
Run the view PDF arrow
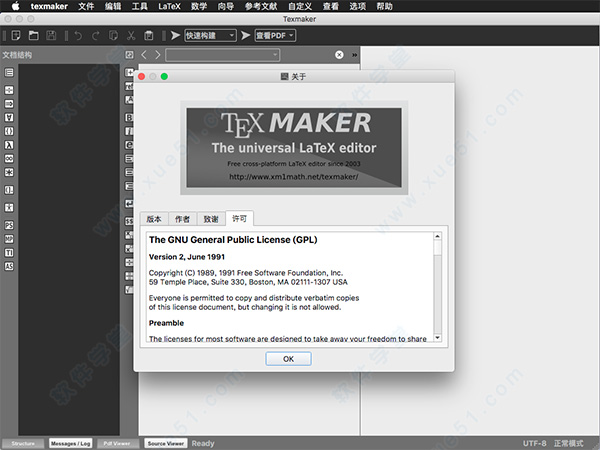[245, 36]
